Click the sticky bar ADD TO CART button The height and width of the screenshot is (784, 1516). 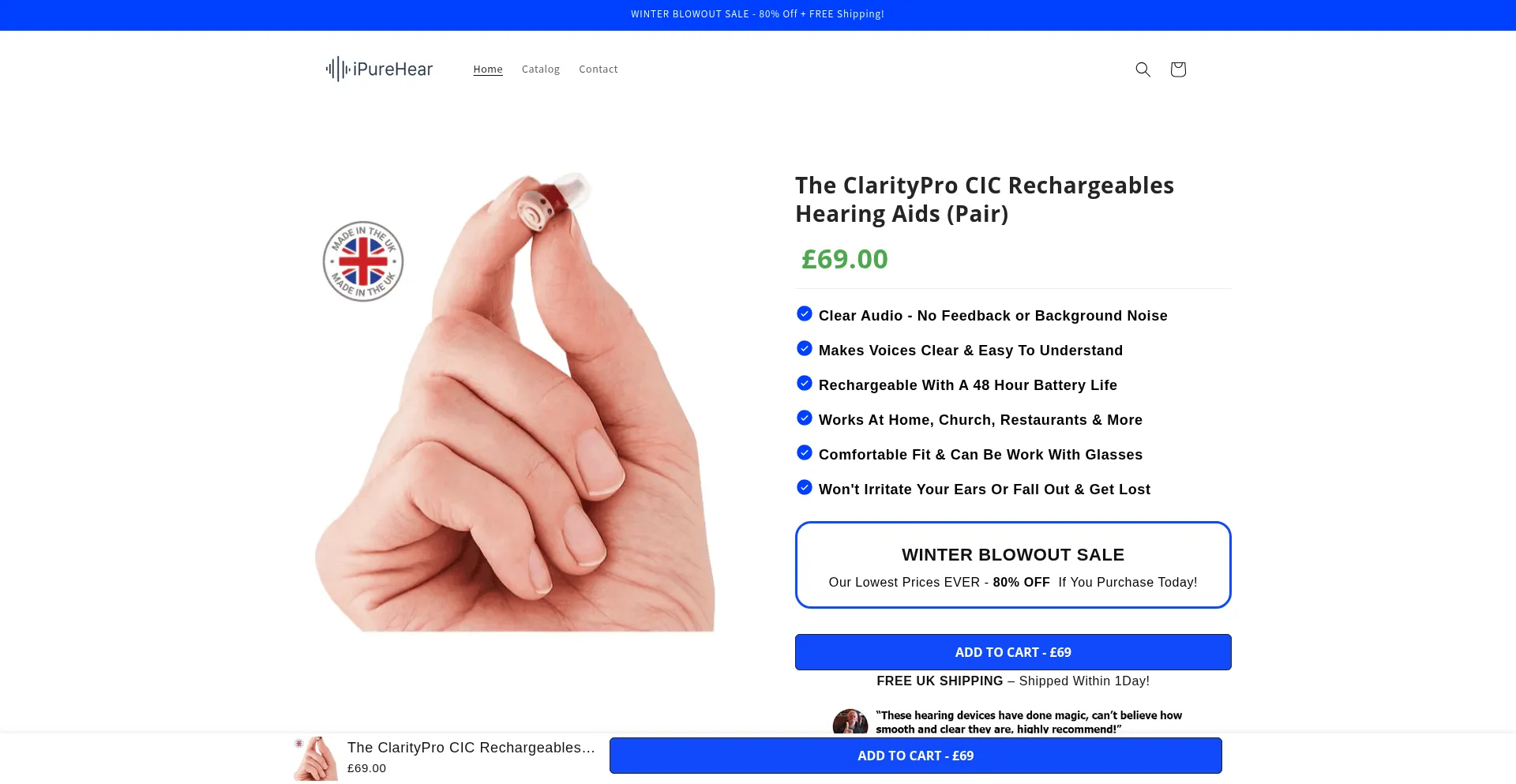916,756
